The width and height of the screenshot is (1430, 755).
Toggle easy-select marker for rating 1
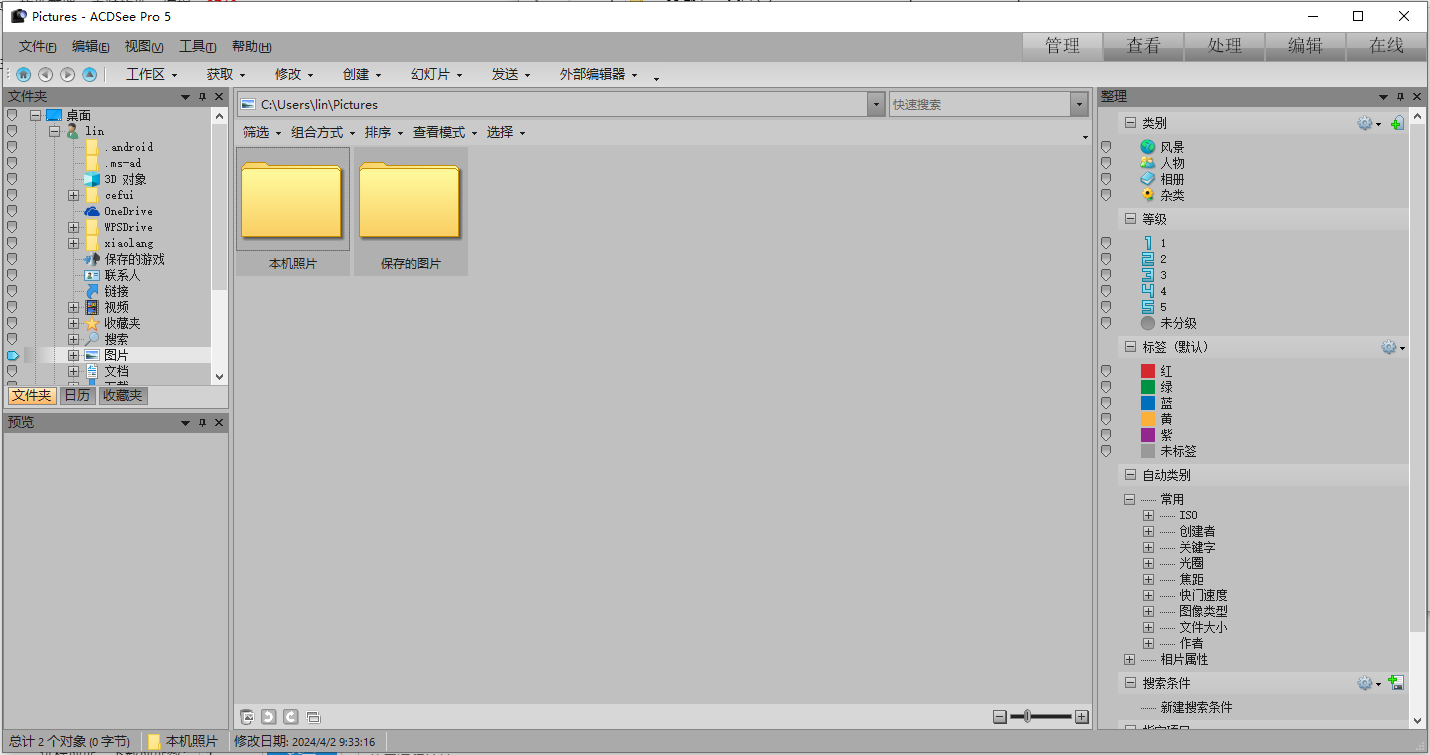pyautogui.click(x=1106, y=243)
